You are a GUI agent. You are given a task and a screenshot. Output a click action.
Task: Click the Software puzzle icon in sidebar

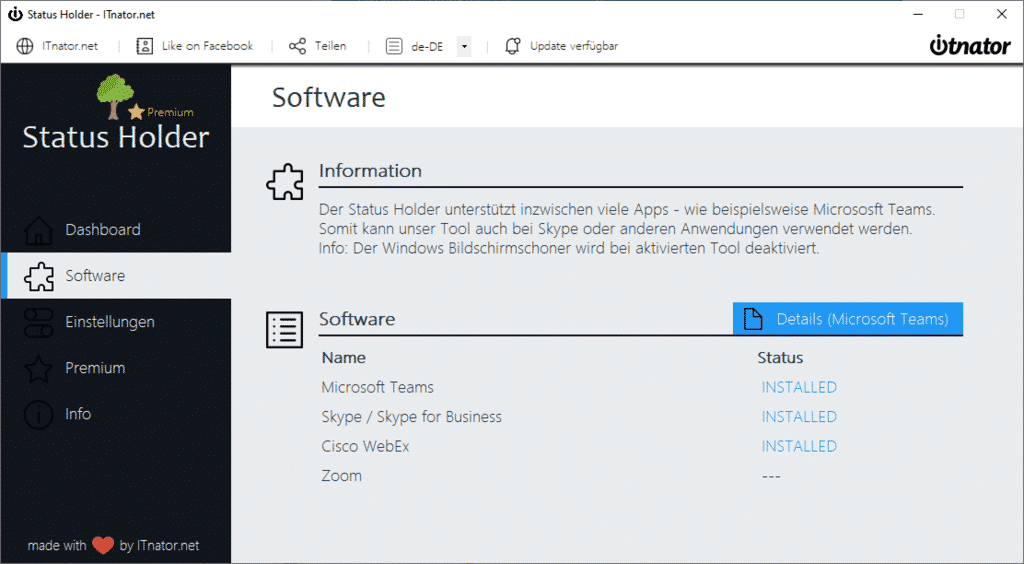(39, 276)
